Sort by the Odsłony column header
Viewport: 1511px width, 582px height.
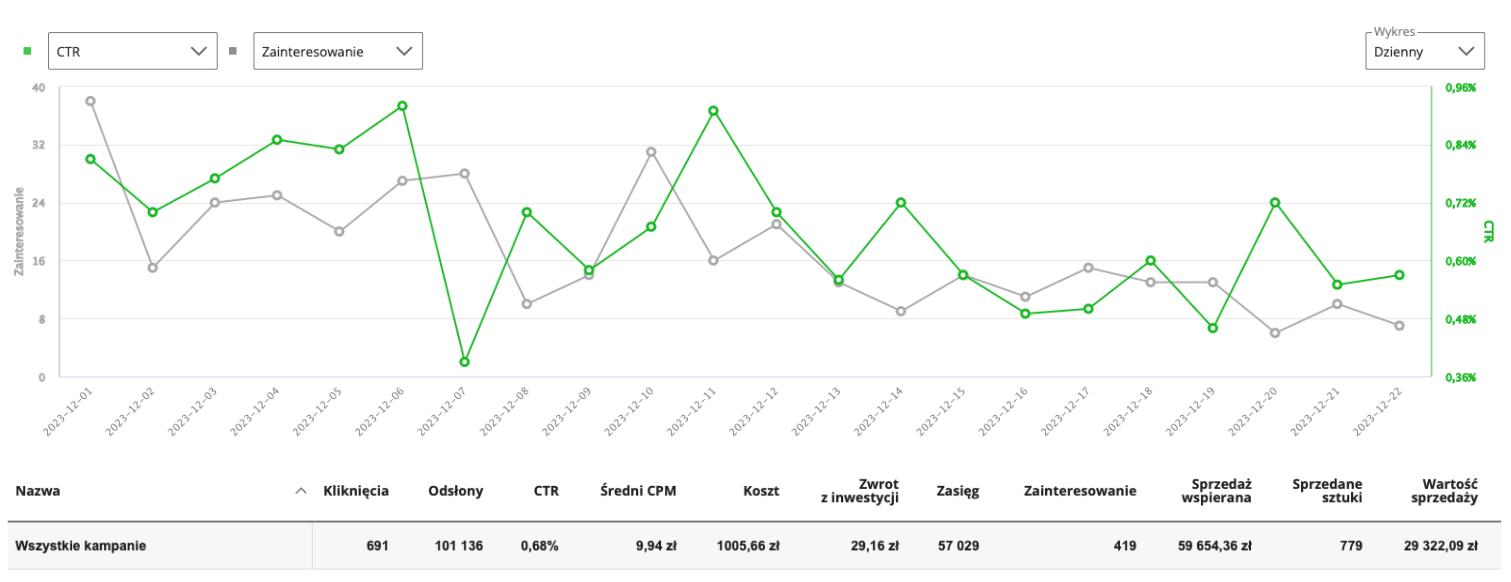455,491
